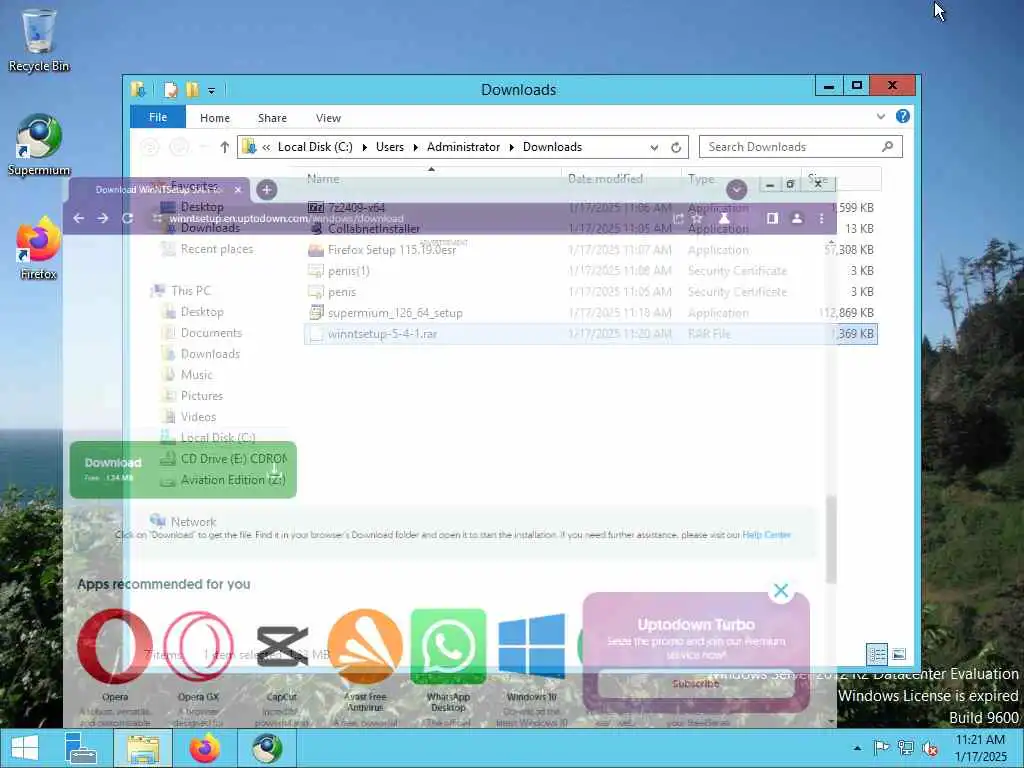The height and width of the screenshot is (768, 1024).
Task: Click Users in the breadcrumb path
Action: tap(390, 147)
